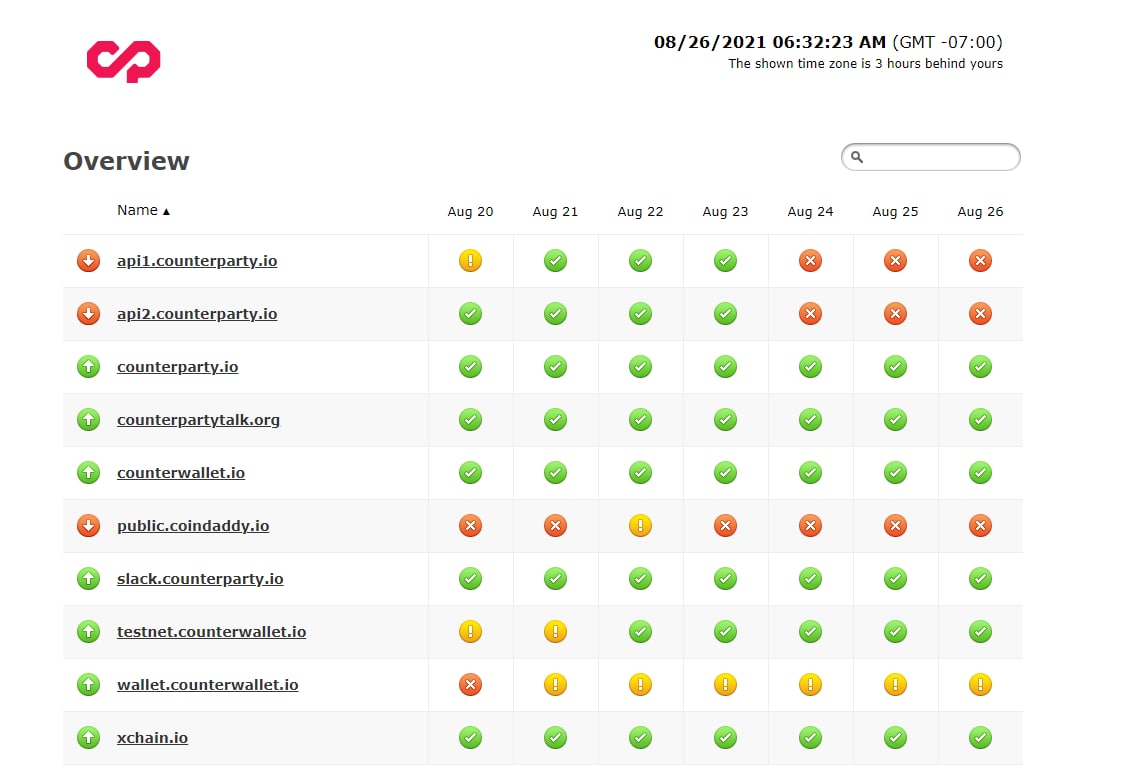
Task: Click counterpartytalk.org Aug 25 check icon
Action: click(895, 420)
